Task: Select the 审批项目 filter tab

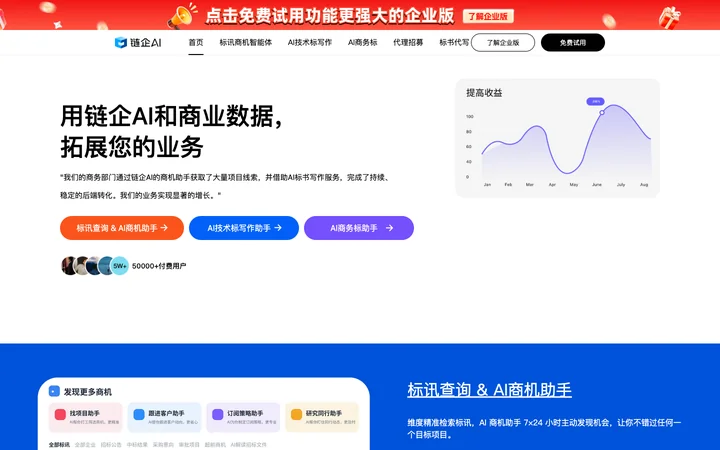Action: click(x=189, y=444)
